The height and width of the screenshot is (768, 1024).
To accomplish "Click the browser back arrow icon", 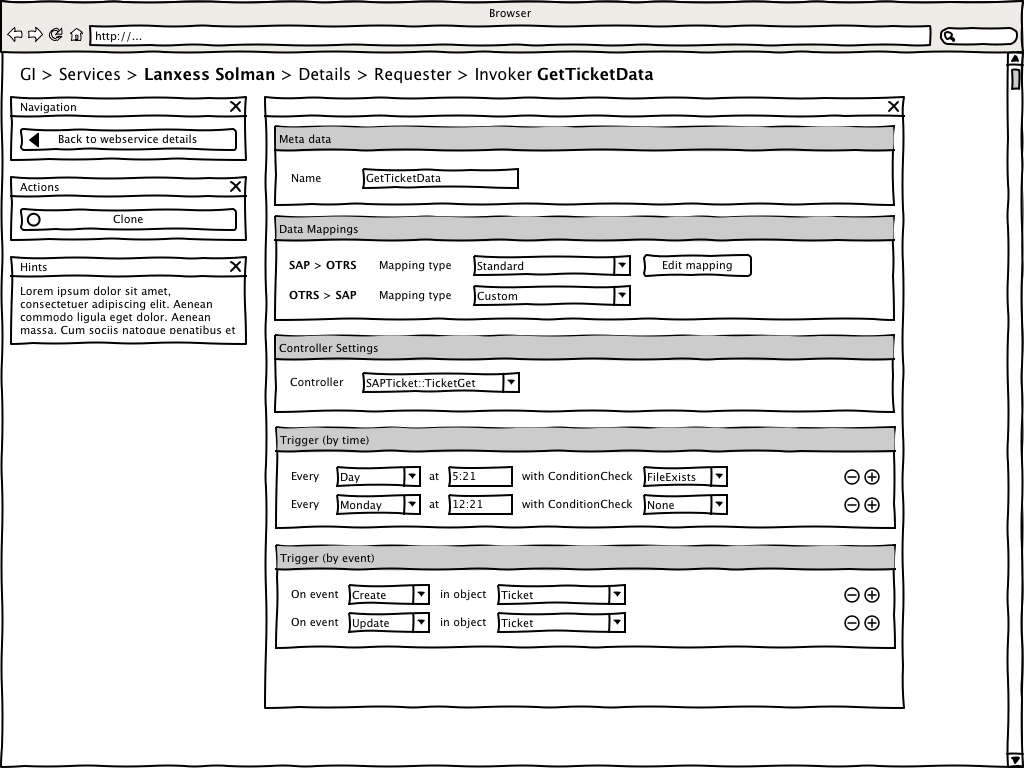I will (14, 35).
